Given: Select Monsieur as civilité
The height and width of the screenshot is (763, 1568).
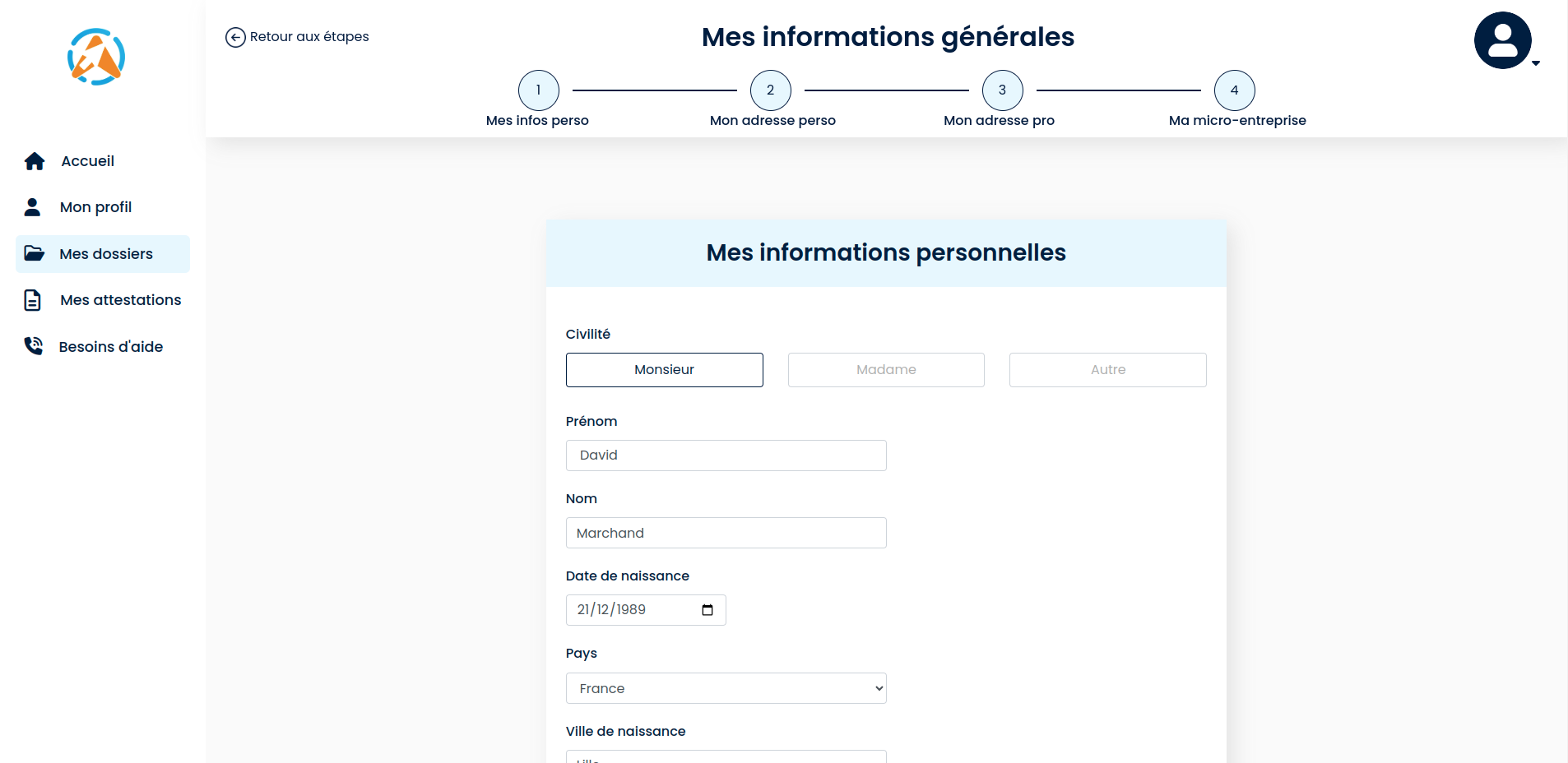Looking at the screenshot, I should click(x=664, y=370).
